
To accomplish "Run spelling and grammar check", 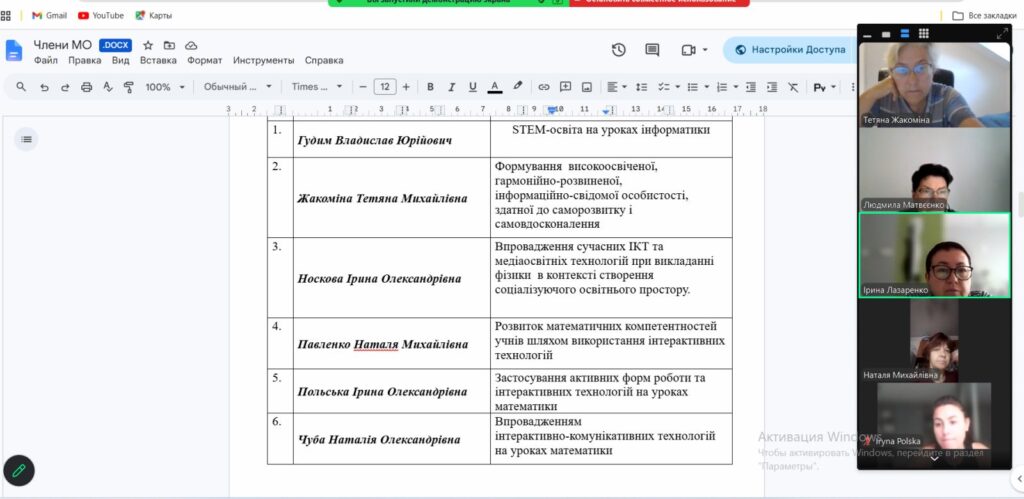I will [108, 87].
